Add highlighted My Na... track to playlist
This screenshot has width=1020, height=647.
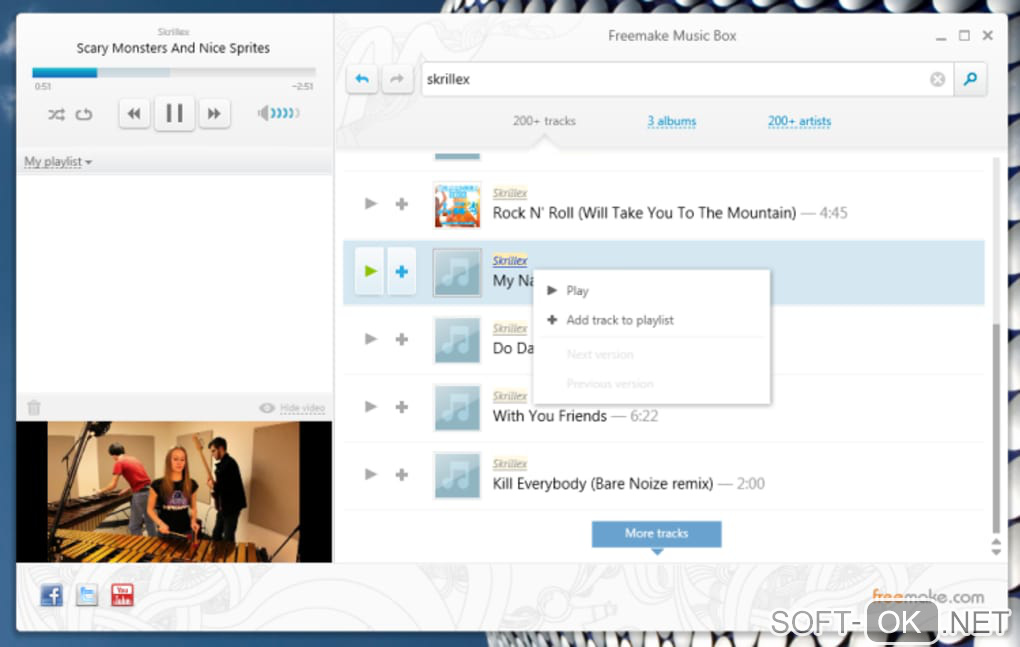coord(401,271)
